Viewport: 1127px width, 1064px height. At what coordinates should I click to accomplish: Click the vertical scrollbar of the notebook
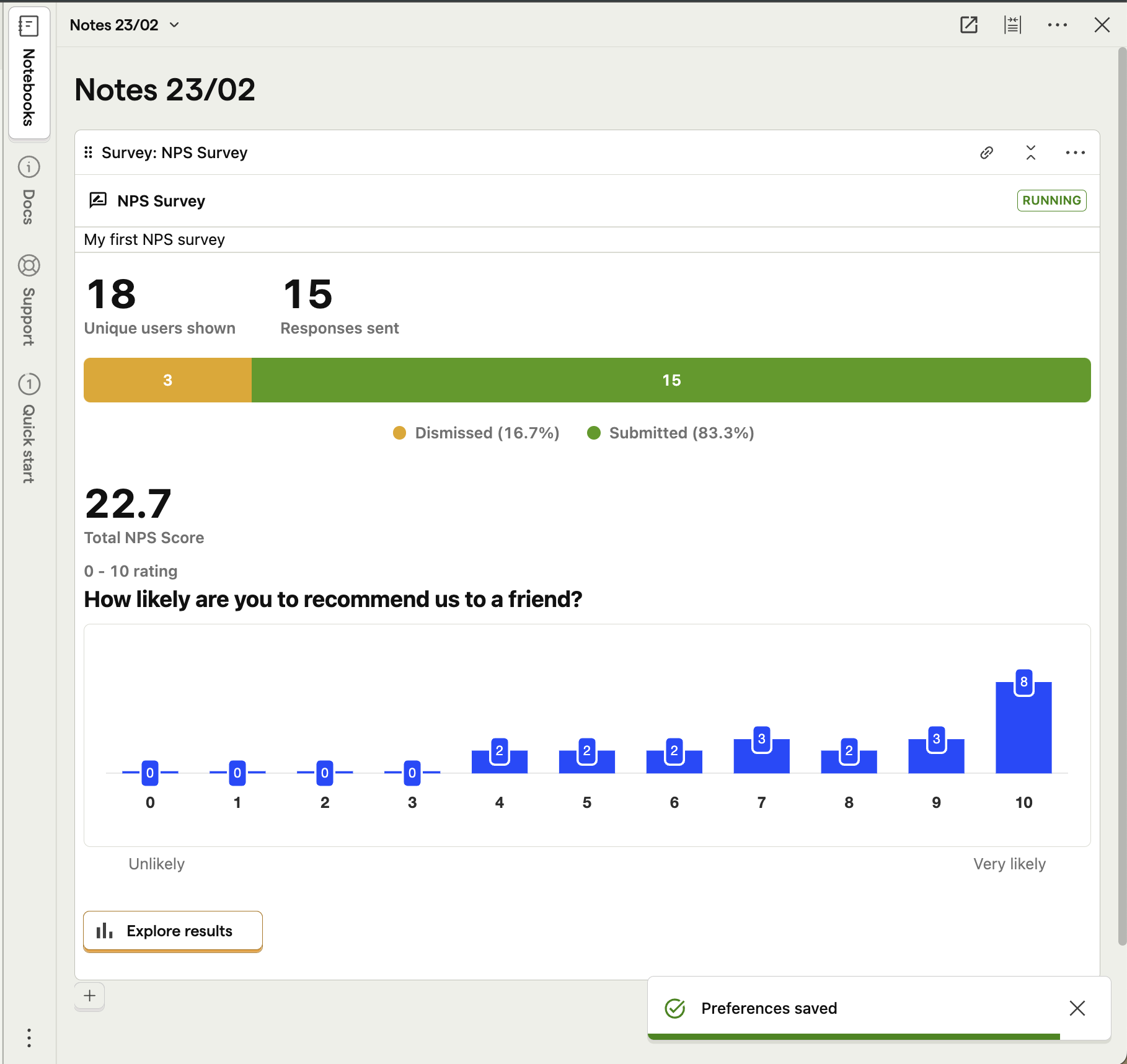pyautogui.click(x=1122, y=496)
